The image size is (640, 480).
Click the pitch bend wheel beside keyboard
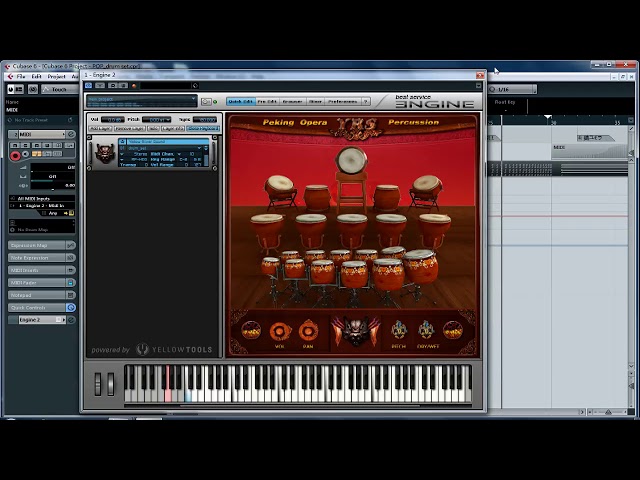(98, 384)
